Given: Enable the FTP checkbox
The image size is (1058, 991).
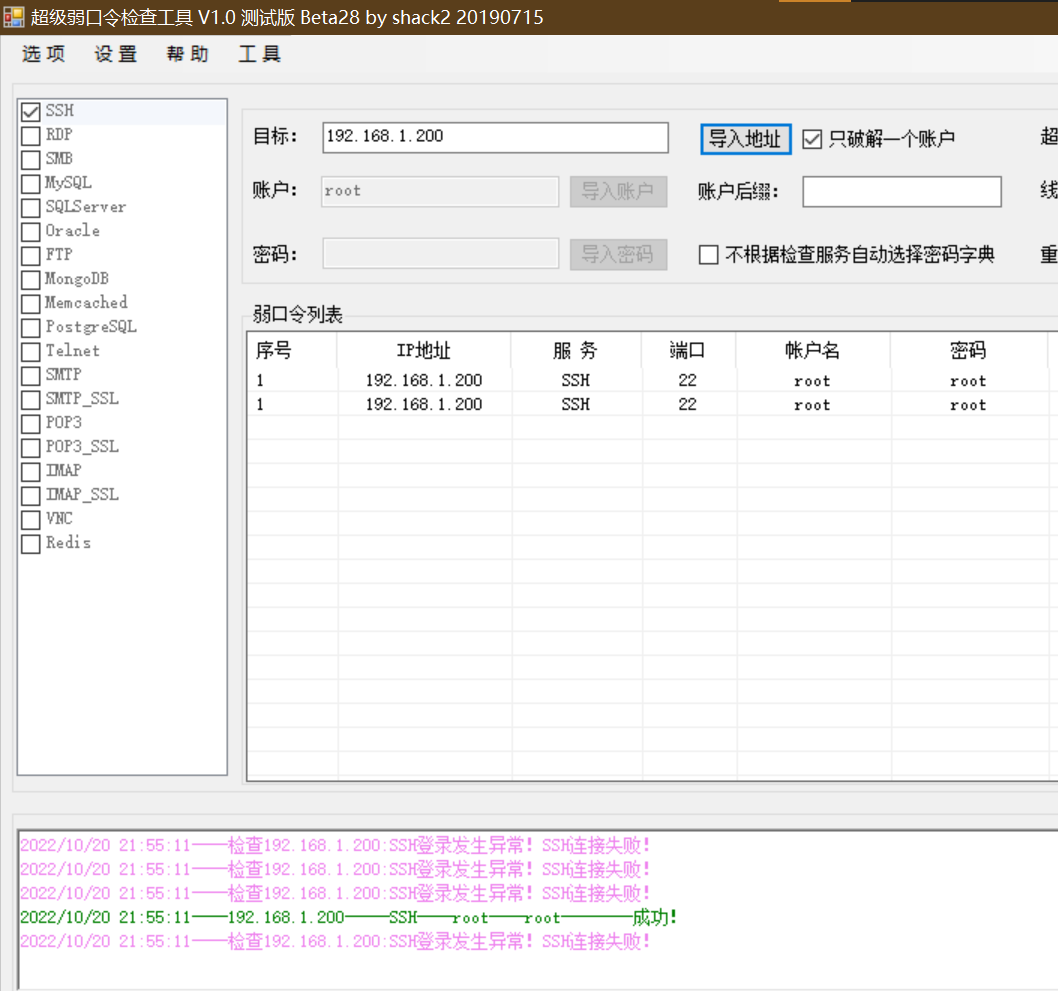Looking at the screenshot, I should click(31, 255).
